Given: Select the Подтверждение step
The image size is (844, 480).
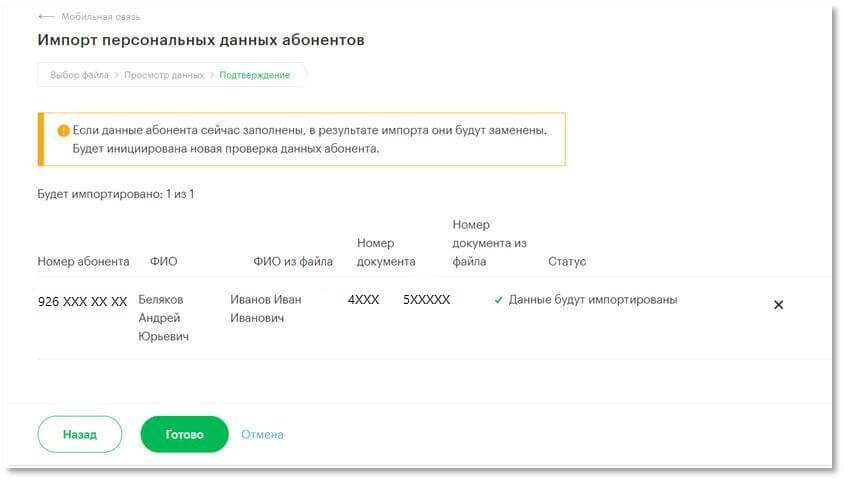Looking at the screenshot, I should click(255, 75).
